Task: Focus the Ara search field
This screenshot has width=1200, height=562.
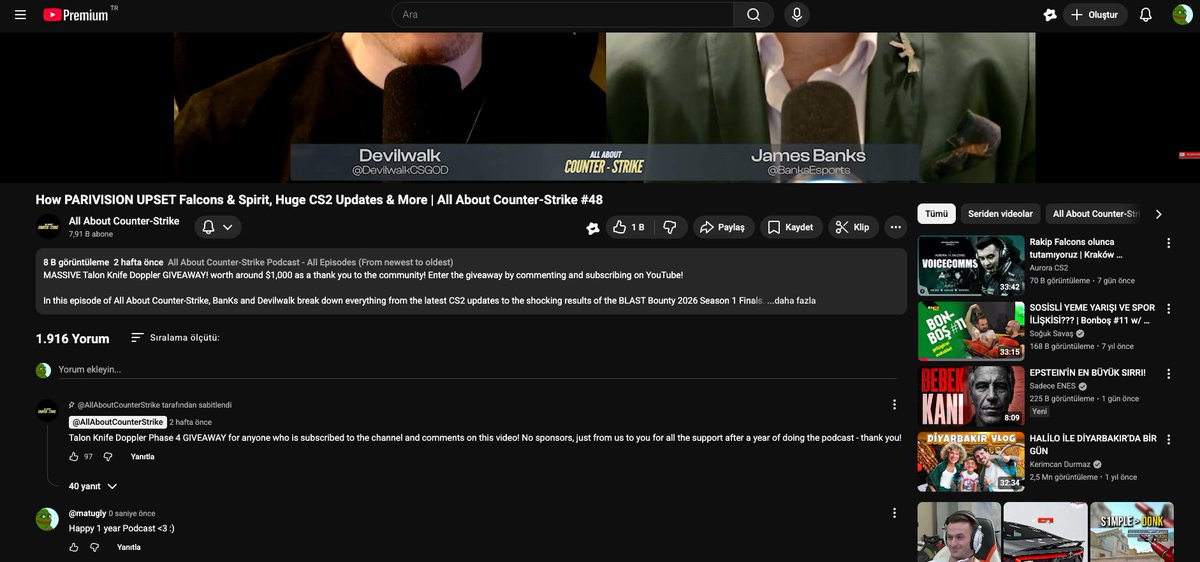Action: point(562,15)
